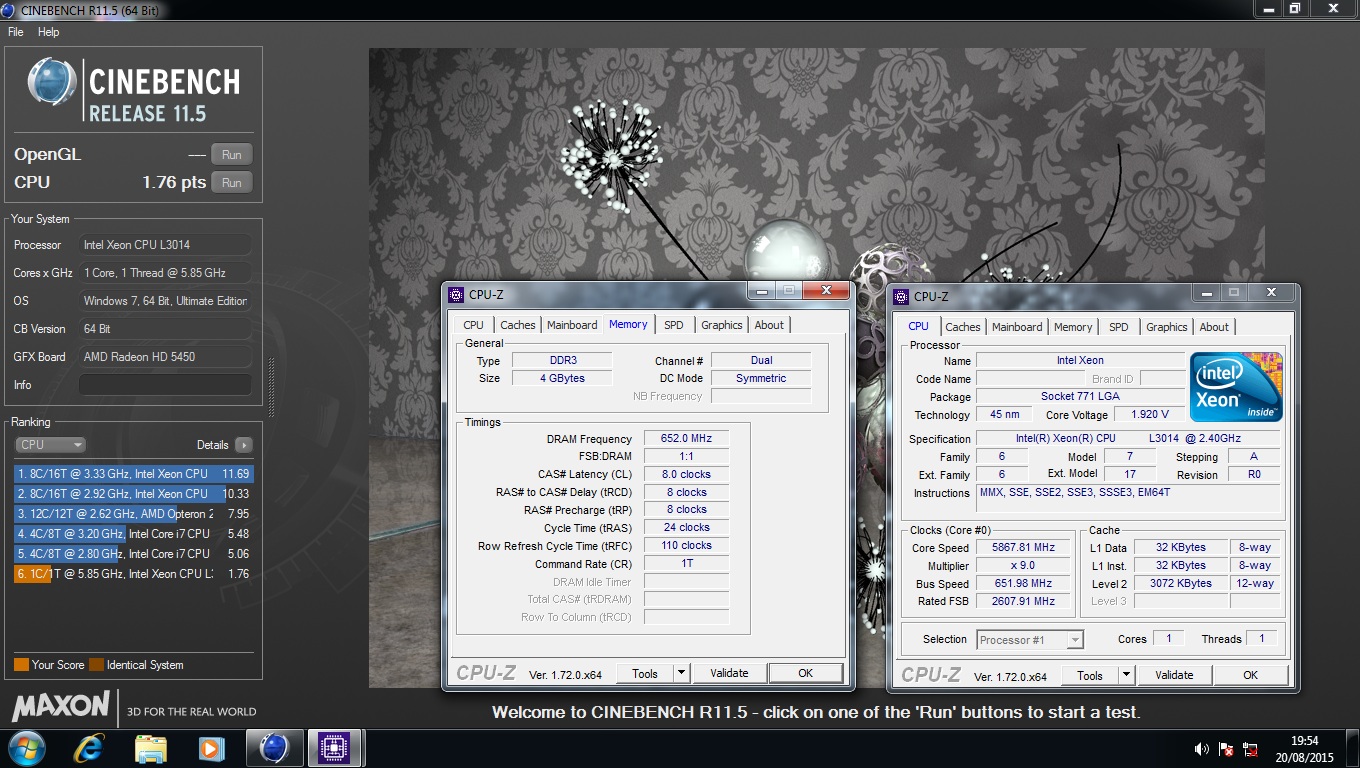The image size is (1360, 768).
Task: Click the volume speaker tray icon
Action: 1203,749
